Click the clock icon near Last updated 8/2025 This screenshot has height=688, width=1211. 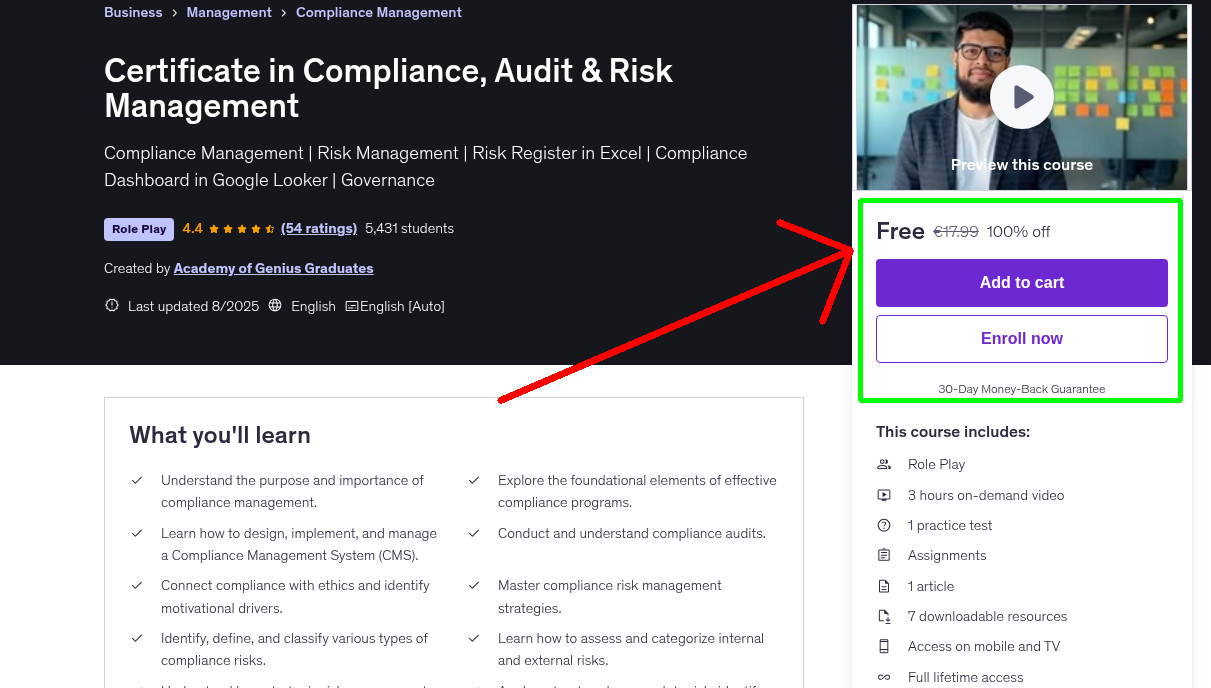pyautogui.click(x=111, y=305)
